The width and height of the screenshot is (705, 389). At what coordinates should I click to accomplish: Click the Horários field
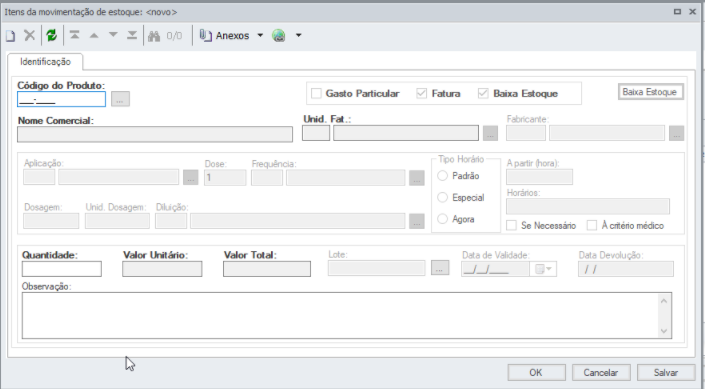pos(588,206)
